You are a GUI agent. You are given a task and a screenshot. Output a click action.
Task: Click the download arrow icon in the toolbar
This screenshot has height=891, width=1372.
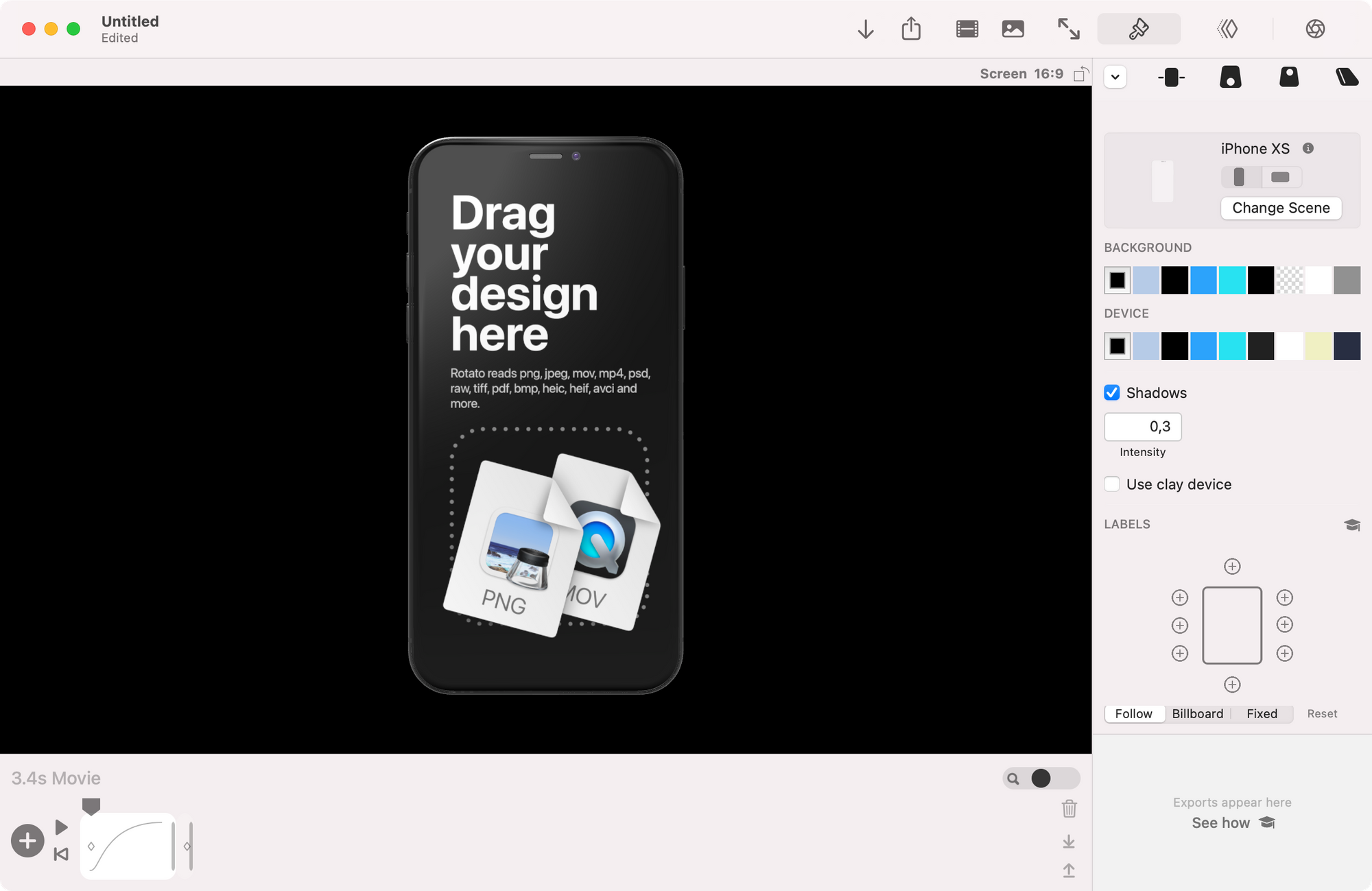tap(865, 29)
